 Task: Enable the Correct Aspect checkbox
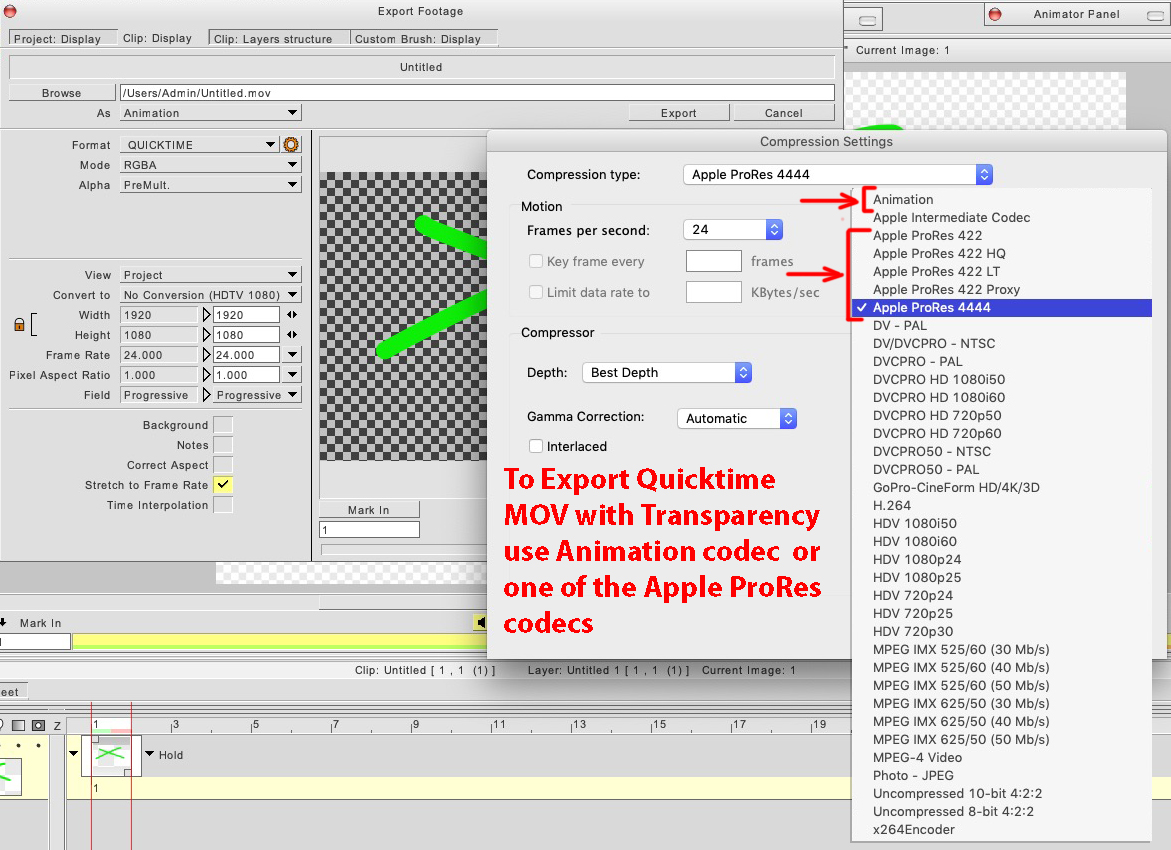(x=223, y=465)
